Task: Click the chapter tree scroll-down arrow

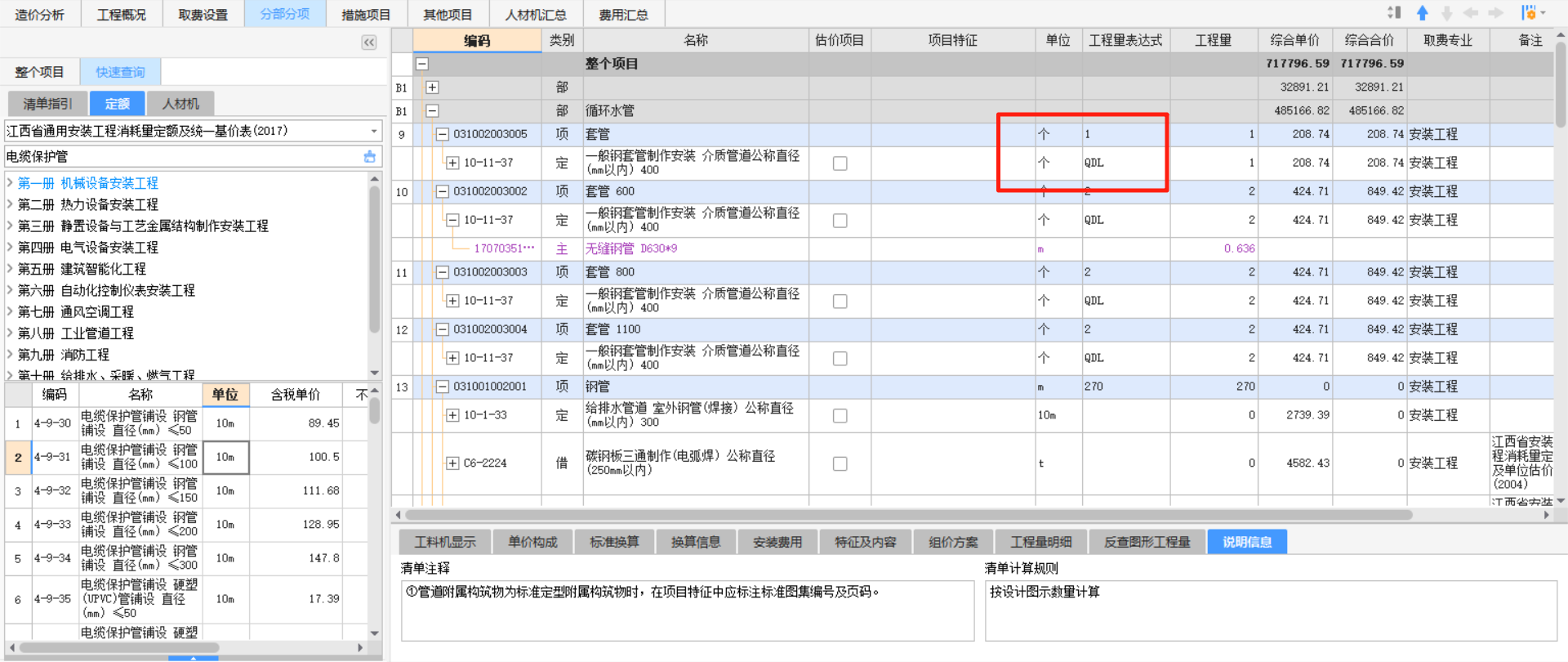Action: 375,373
